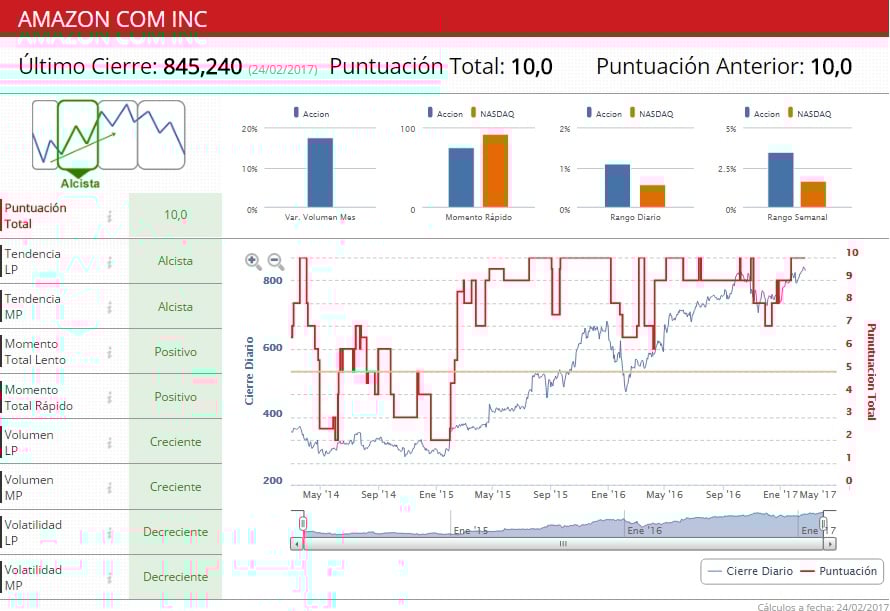Image resolution: width=890 pixels, height=611 pixels.
Task: Click Tendencia MP value Alcista
Action: [175, 307]
